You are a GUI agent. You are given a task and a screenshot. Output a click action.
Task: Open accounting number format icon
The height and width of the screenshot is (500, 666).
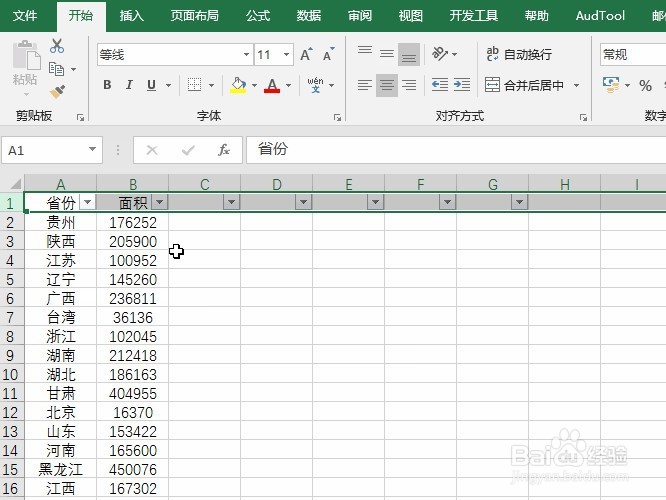point(611,85)
